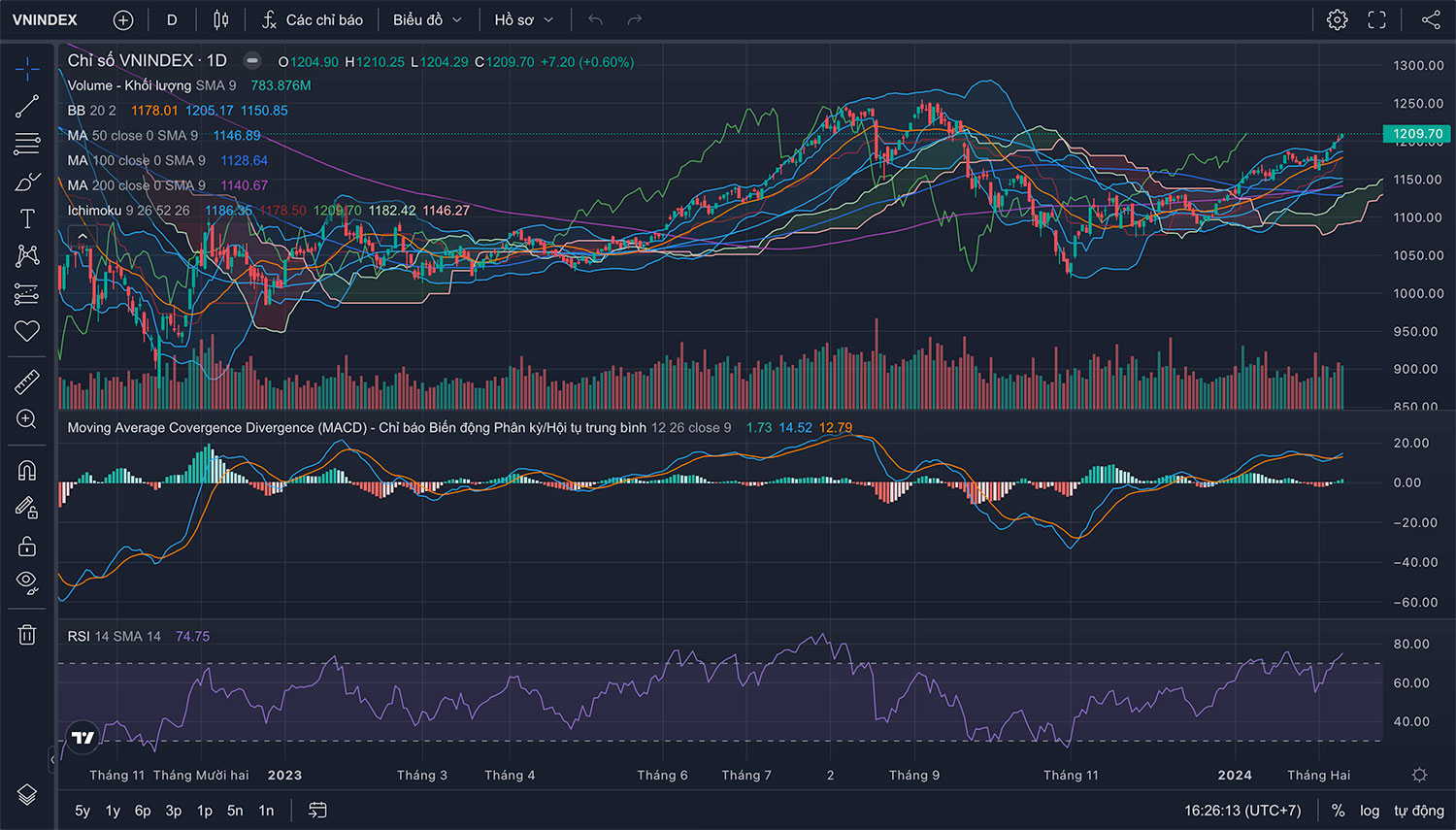The height and width of the screenshot is (830, 1456).
Task: Collapse the indicator legend list
Action: pyautogui.click(x=83, y=236)
